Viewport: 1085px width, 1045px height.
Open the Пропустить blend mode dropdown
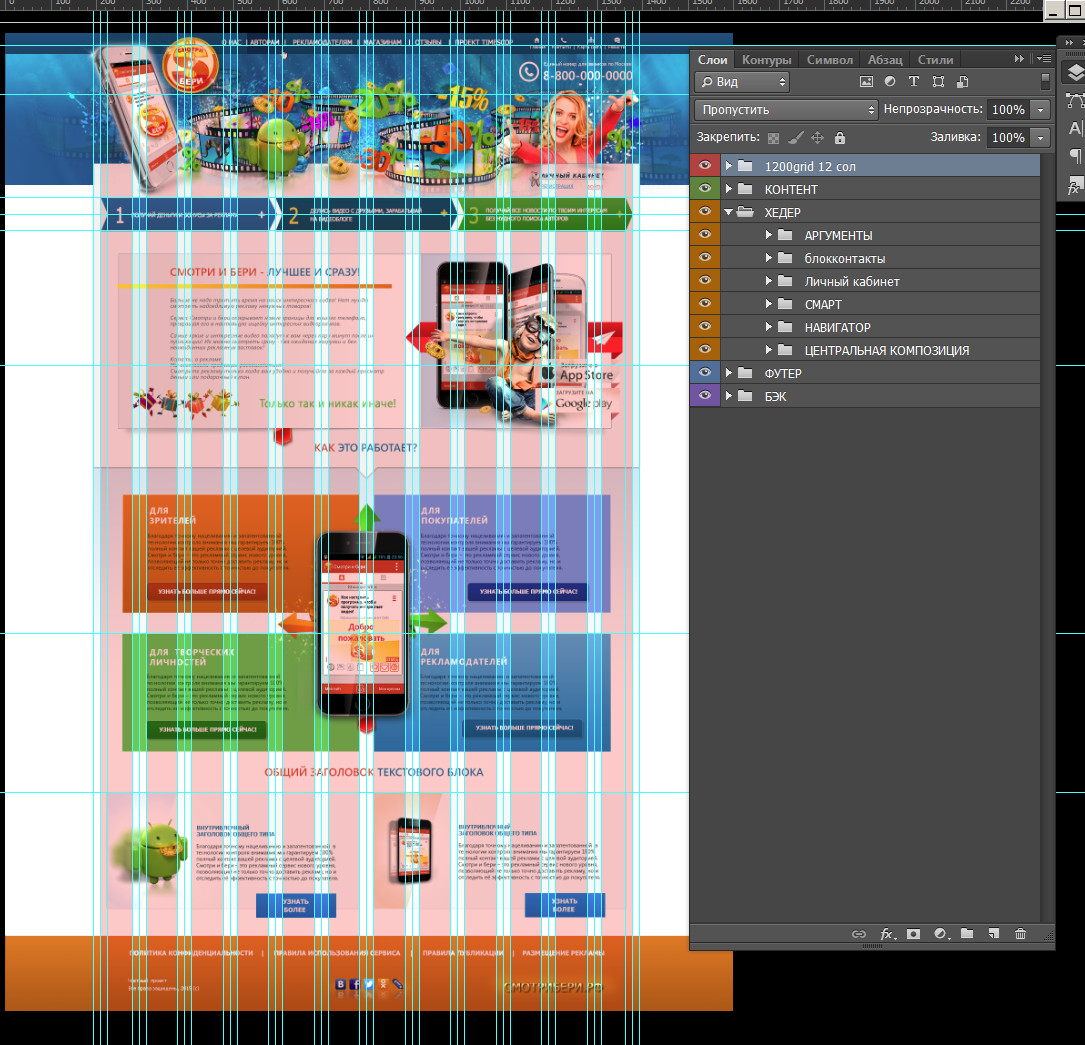point(785,109)
